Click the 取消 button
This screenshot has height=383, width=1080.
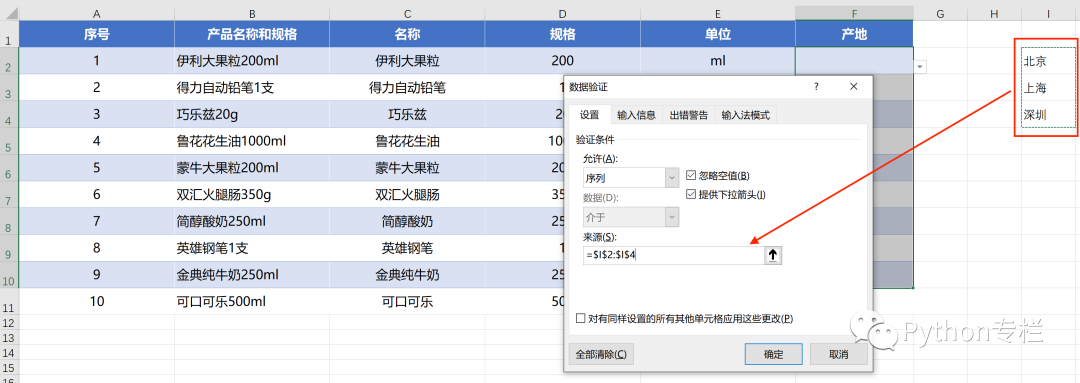click(x=838, y=354)
